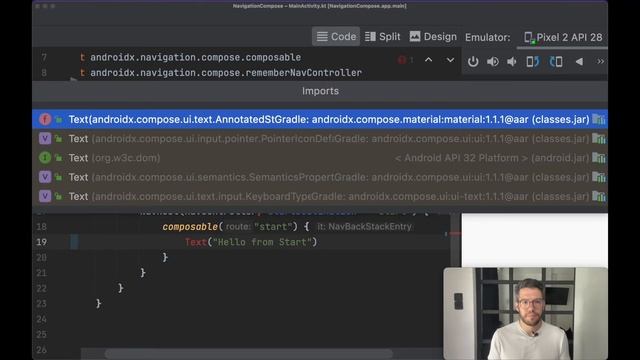Click the emulator back triangle icon

[579, 62]
